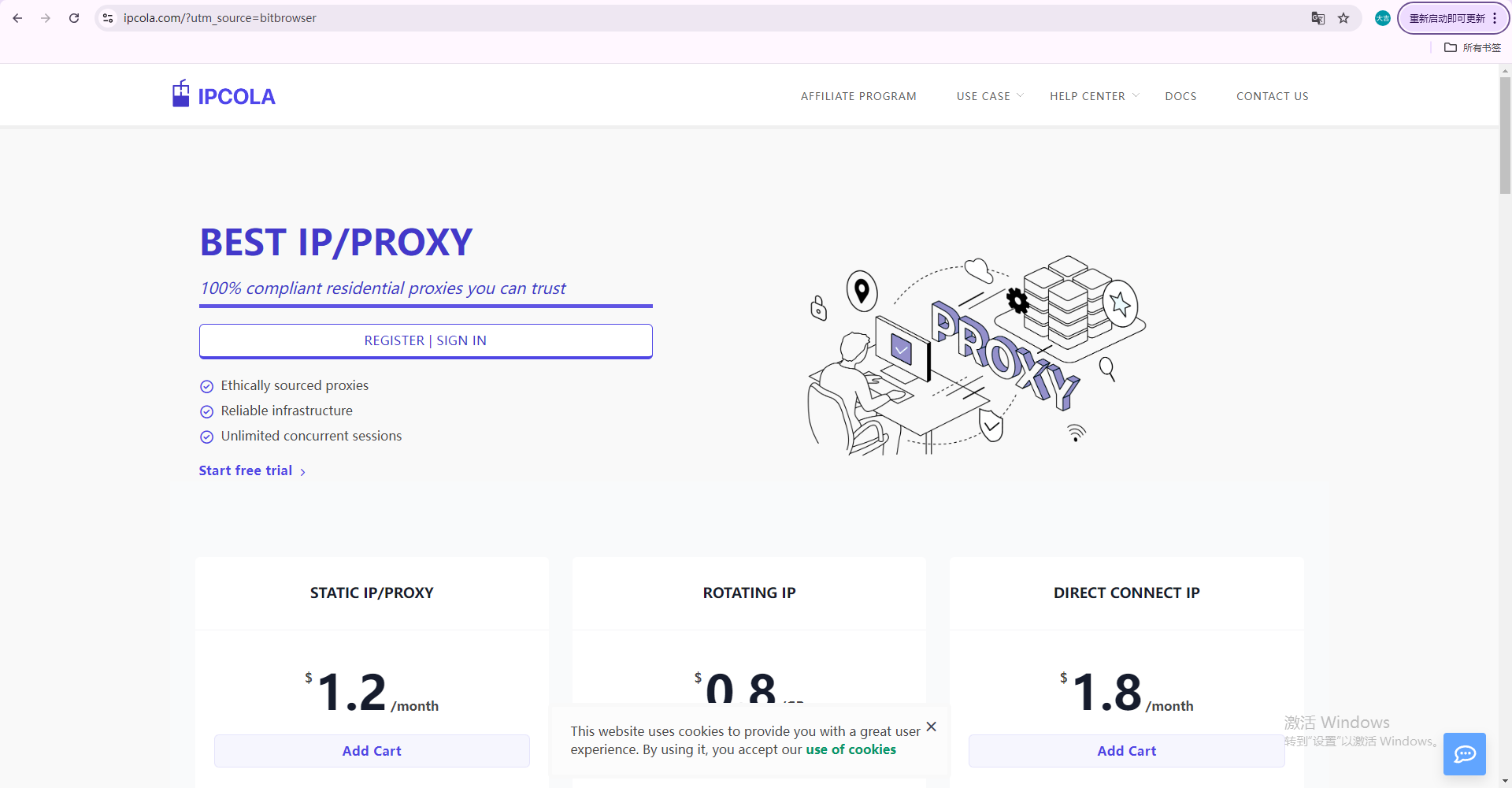Click the $1.8 /month price
Image resolution: width=1512 pixels, height=788 pixels.
point(1126,692)
